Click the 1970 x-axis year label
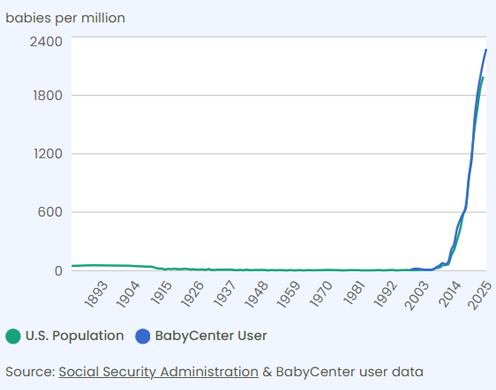The height and width of the screenshot is (390, 496). point(321,294)
